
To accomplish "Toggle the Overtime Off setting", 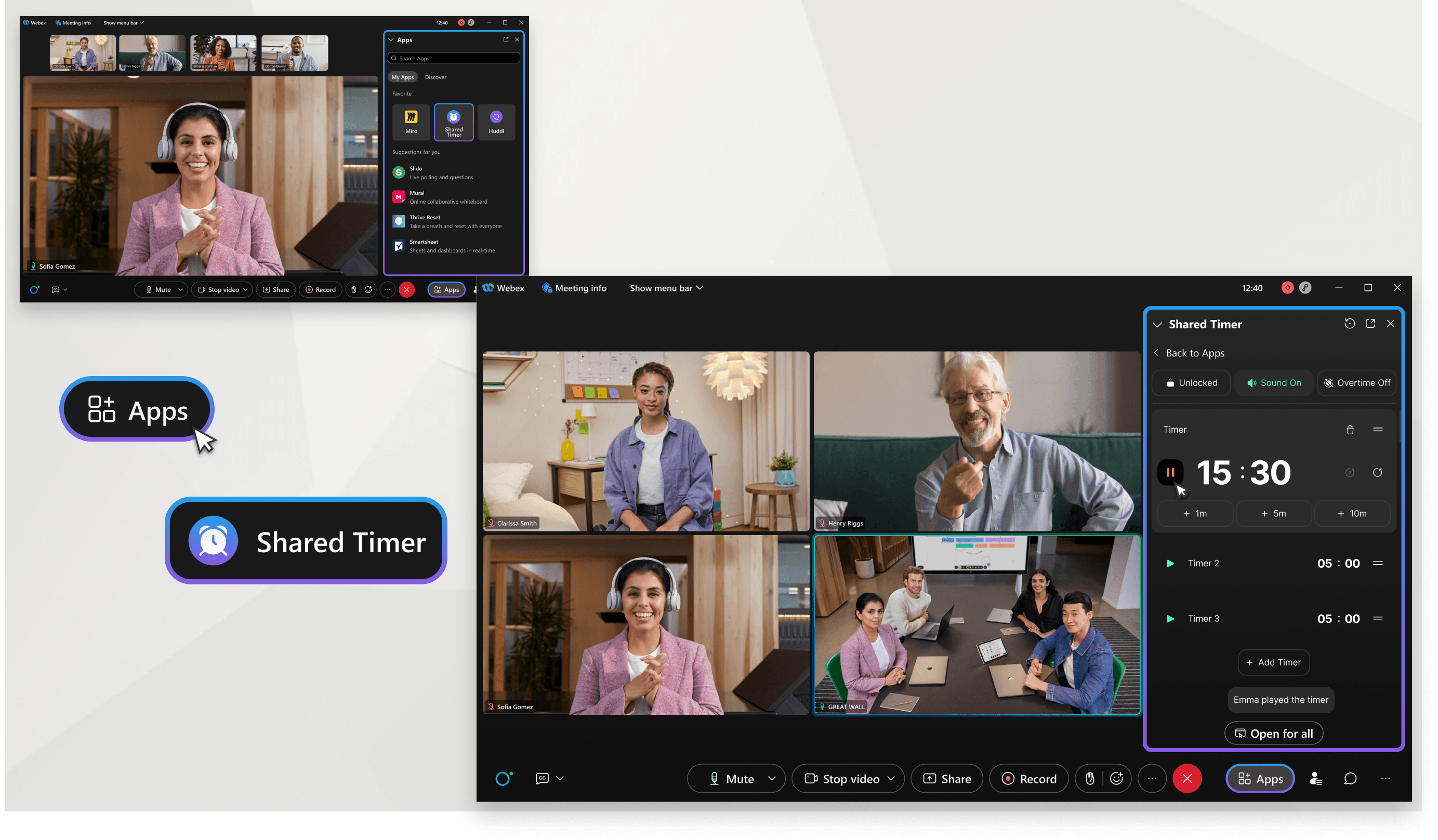I will pos(1356,382).
